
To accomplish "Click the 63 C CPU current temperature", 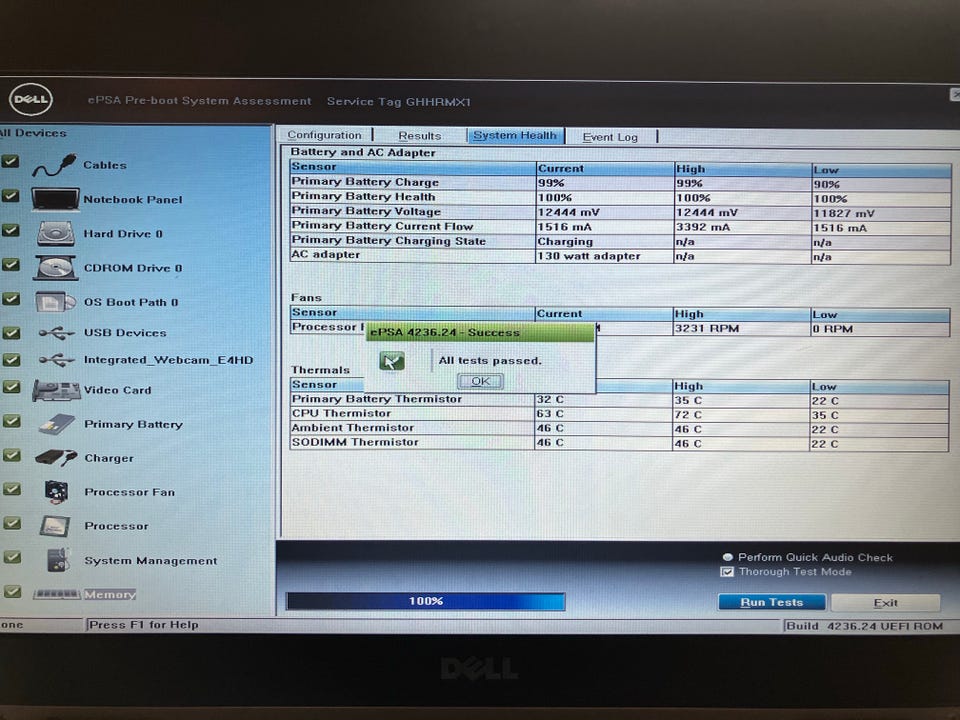I will (x=550, y=414).
